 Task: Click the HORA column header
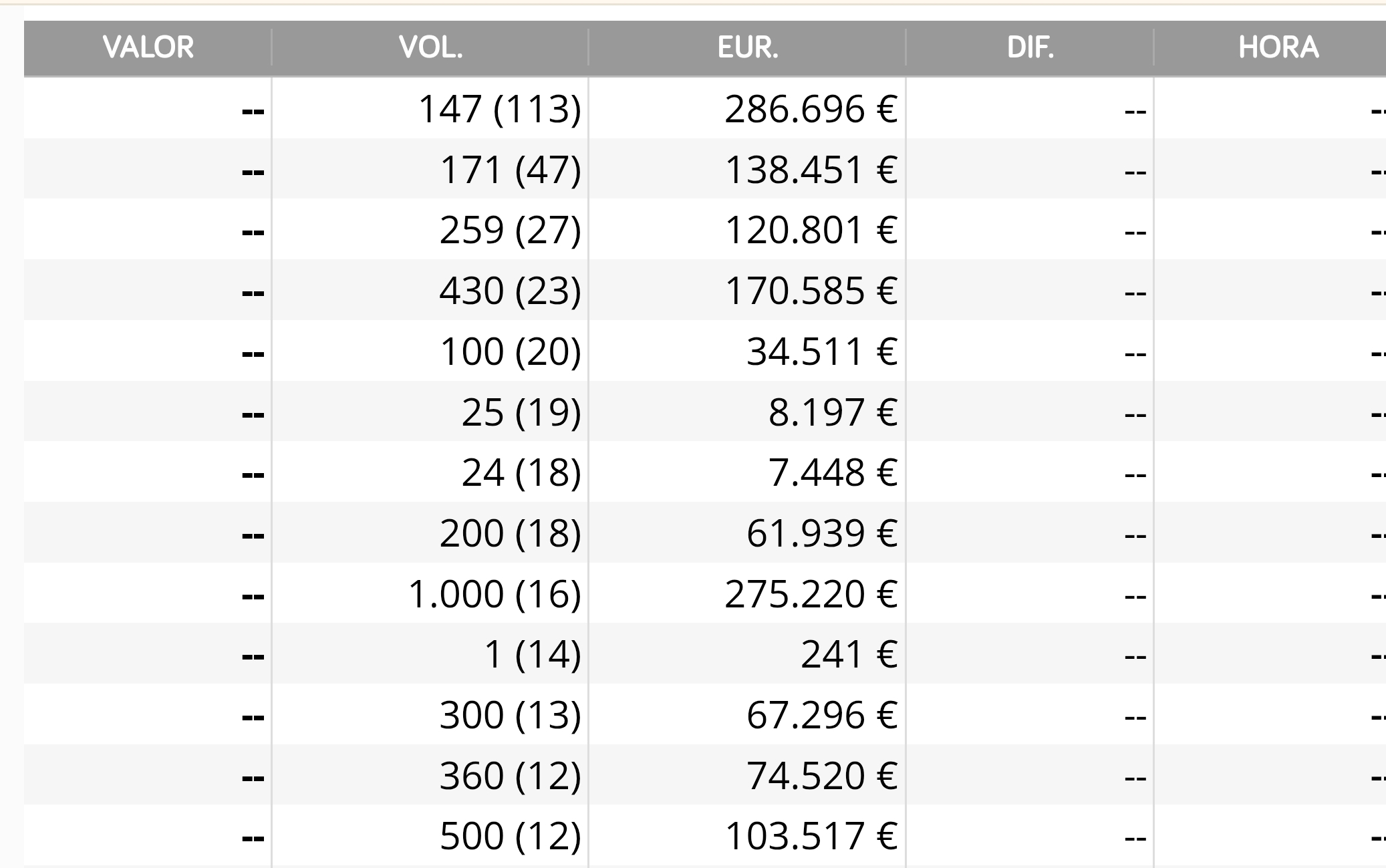pos(1278,47)
